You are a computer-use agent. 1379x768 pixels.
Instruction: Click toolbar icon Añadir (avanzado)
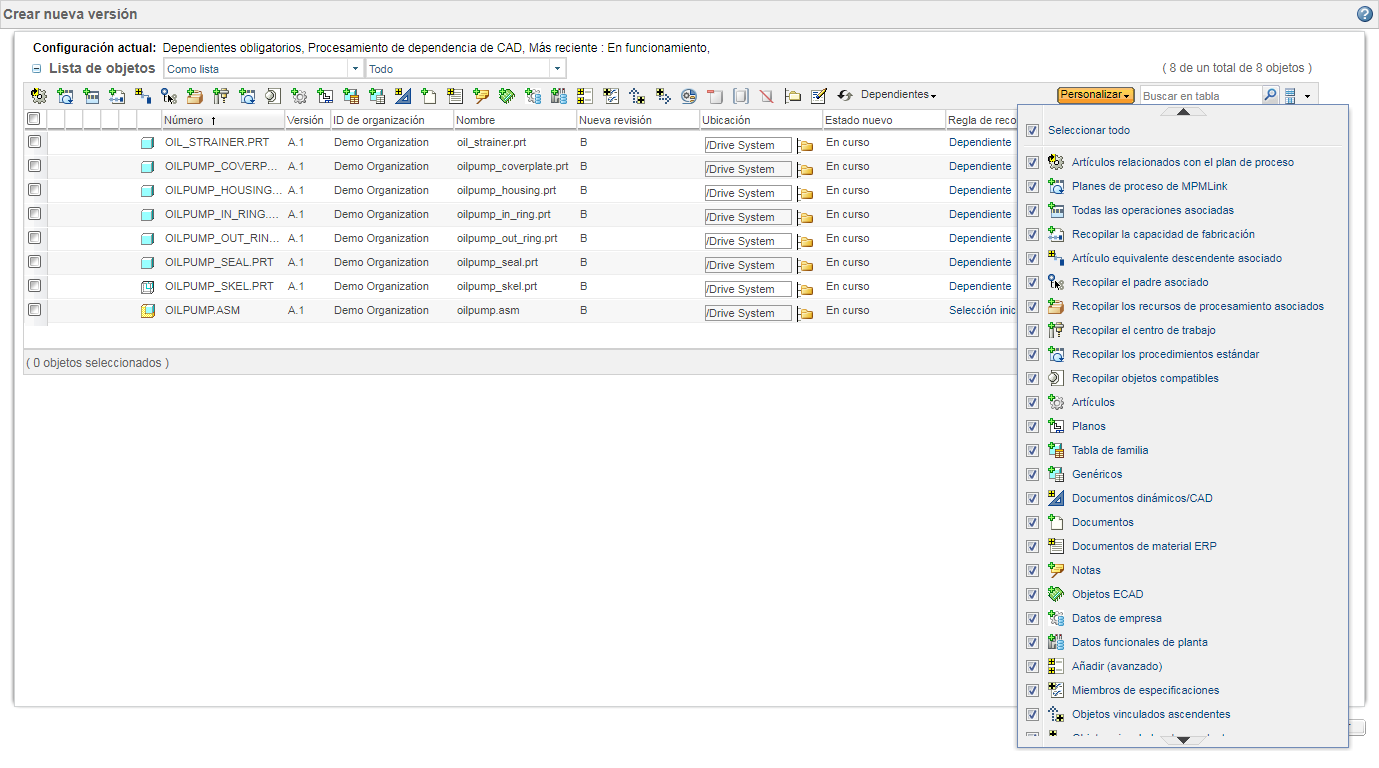tap(585, 96)
